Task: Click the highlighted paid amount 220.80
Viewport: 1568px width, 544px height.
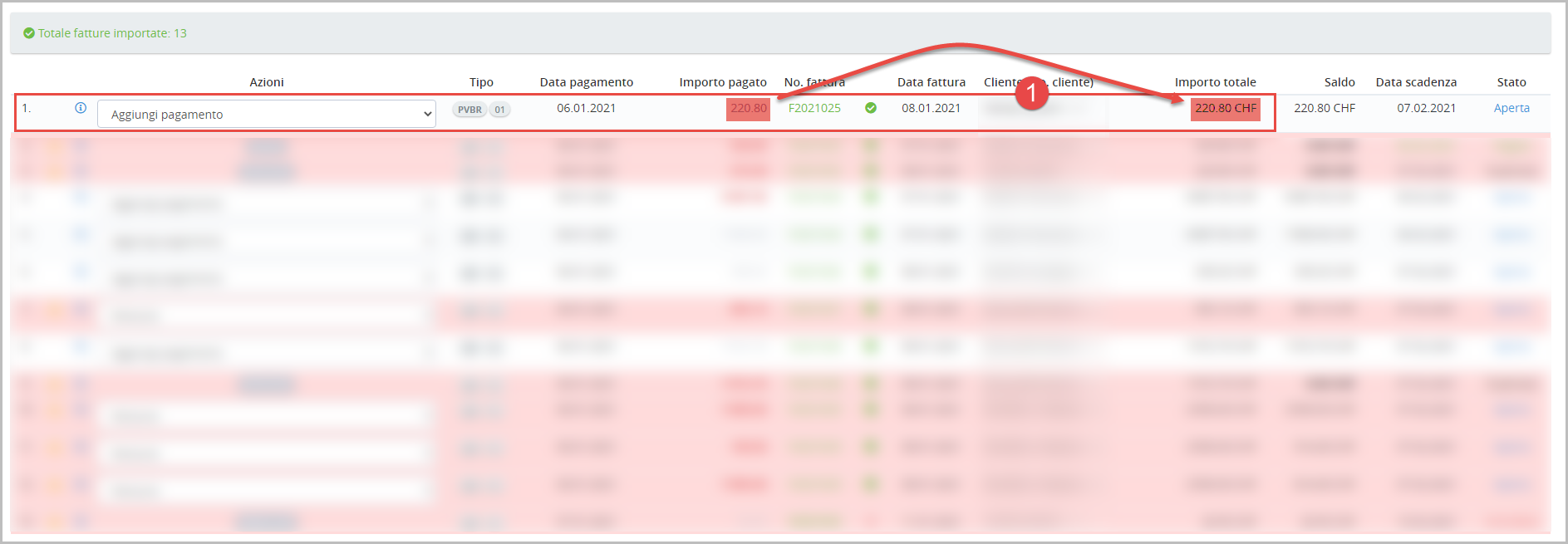Action: click(748, 109)
